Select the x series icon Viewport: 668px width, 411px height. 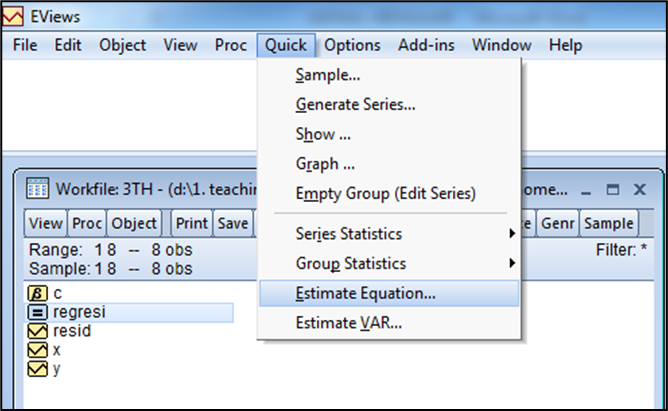tap(37, 350)
